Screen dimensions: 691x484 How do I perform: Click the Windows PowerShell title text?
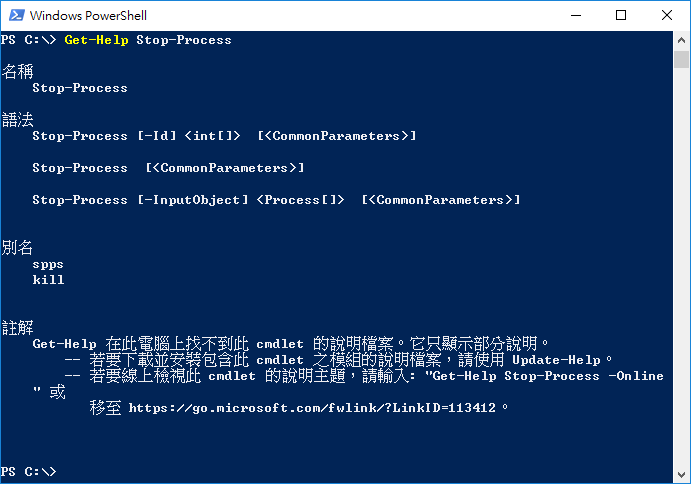pyautogui.click(x=88, y=15)
